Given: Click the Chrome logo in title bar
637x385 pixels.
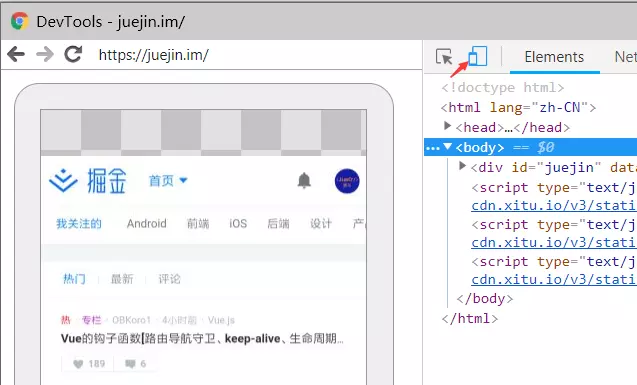Looking at the screenshot, I should click(x=20, y=21).
